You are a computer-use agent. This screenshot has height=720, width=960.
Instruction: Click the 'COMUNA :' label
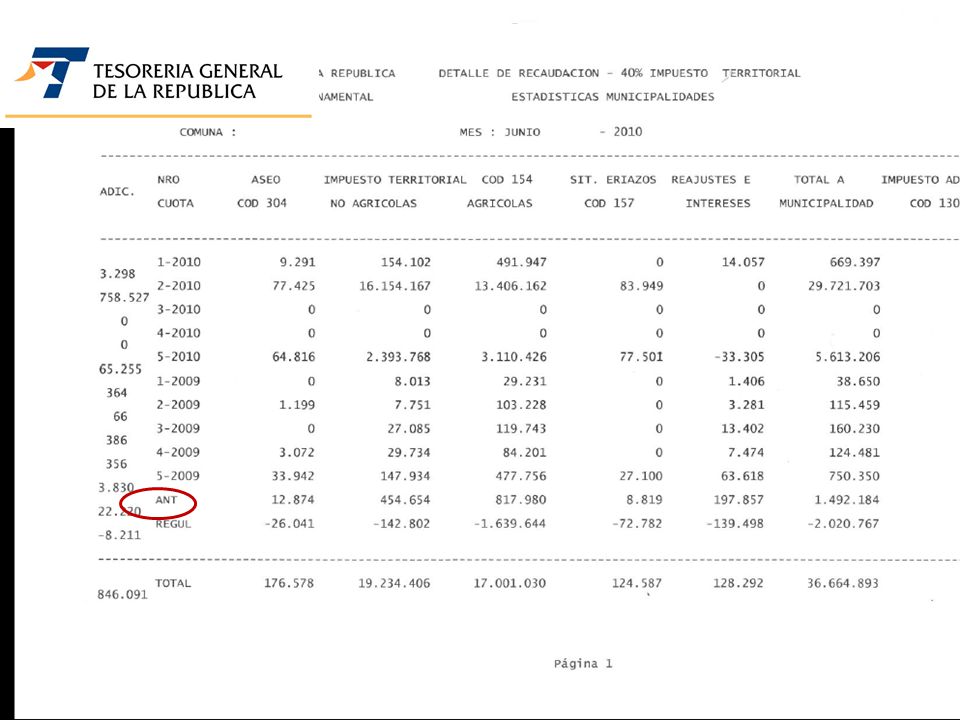pyautogui.click(x=208, y=132)
